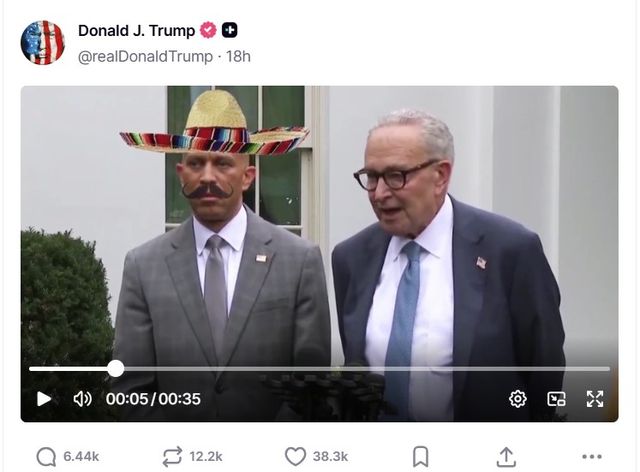
Task: Share the post via upload icon
Action: click(506, 456)
